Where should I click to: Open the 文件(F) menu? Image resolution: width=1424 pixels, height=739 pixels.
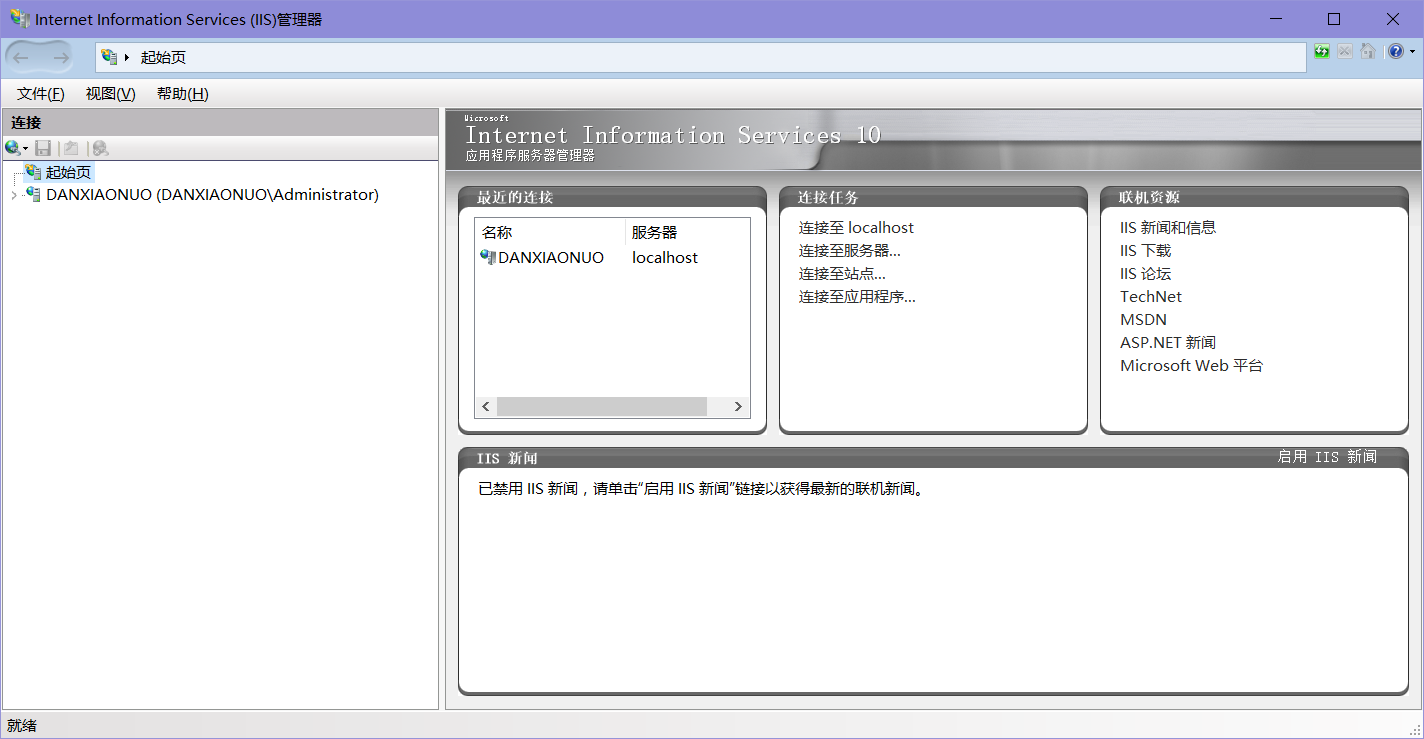39,93
